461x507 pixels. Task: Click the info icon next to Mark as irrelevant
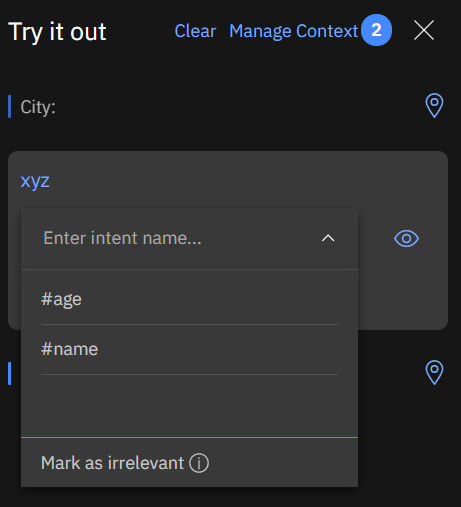click(x=199, y=463)
